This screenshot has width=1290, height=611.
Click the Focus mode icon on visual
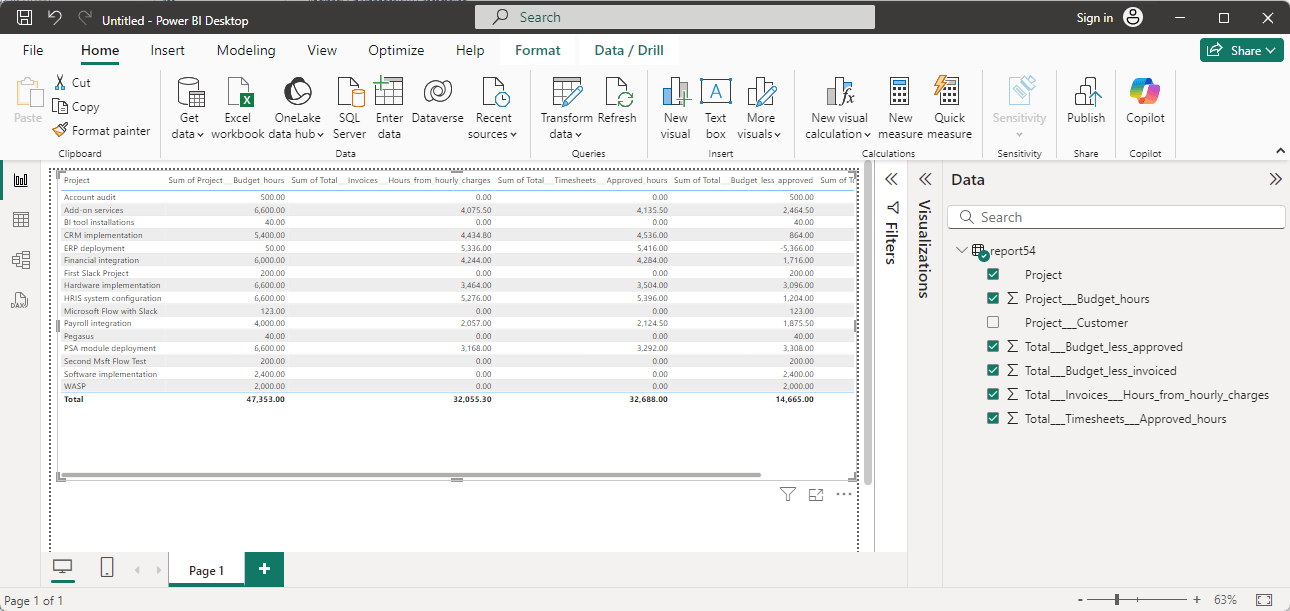816,494
